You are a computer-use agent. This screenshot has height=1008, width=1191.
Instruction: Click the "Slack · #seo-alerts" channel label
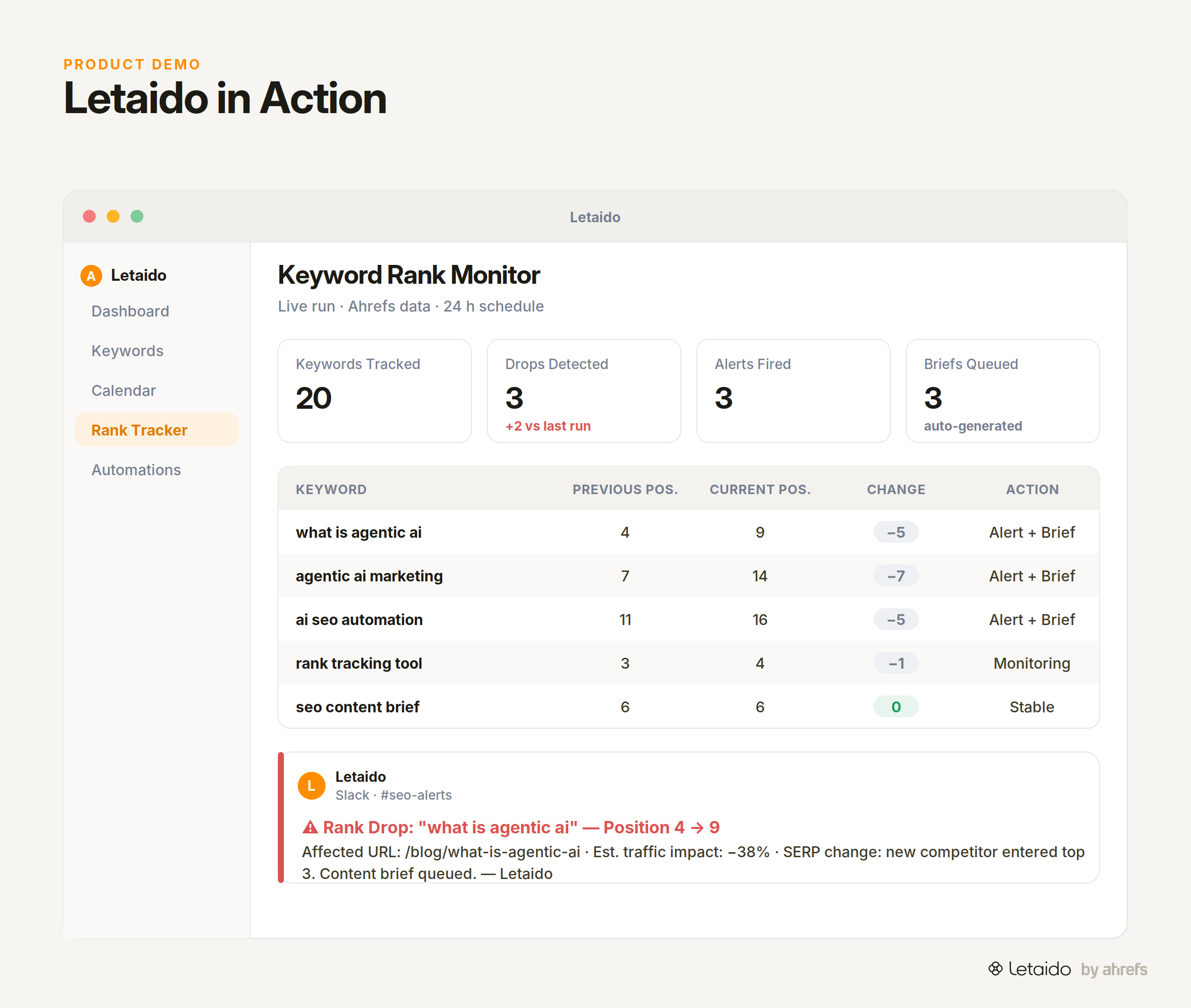(393, 795)
